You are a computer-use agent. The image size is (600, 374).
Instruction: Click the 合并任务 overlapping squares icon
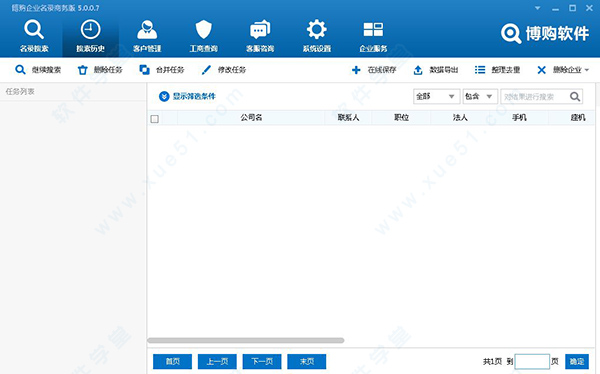point(144,70)
